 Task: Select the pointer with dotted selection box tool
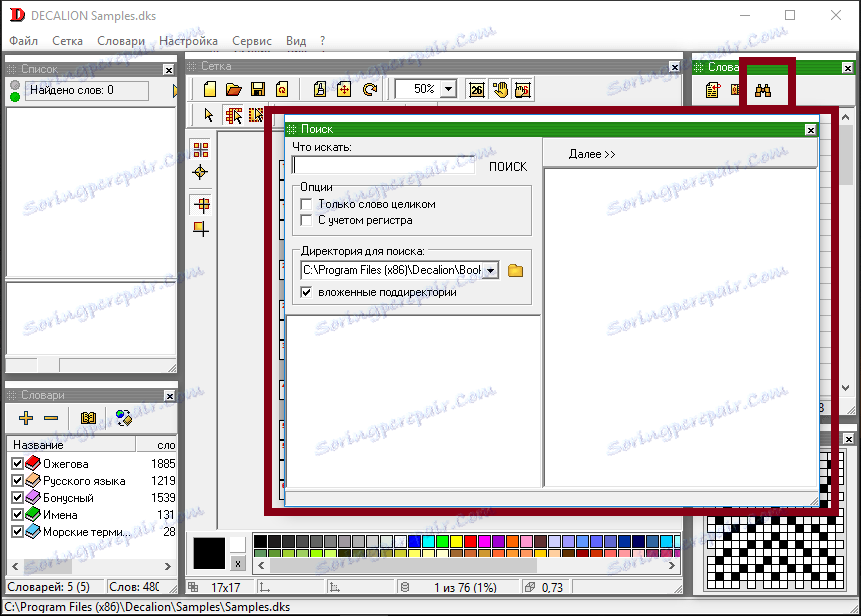pyautogui.click(x=256, y=115)
